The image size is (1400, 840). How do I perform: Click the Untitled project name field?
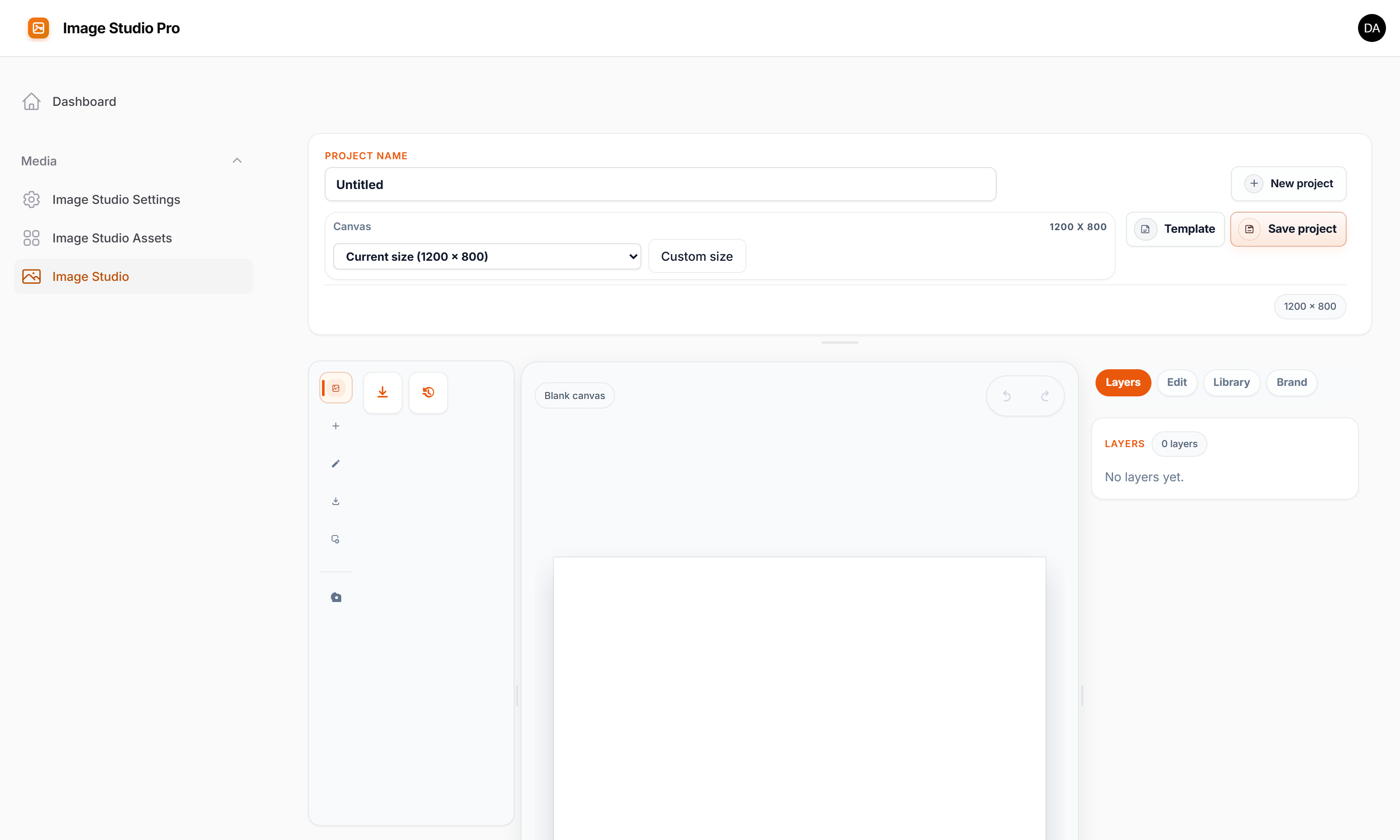point(659,184)
